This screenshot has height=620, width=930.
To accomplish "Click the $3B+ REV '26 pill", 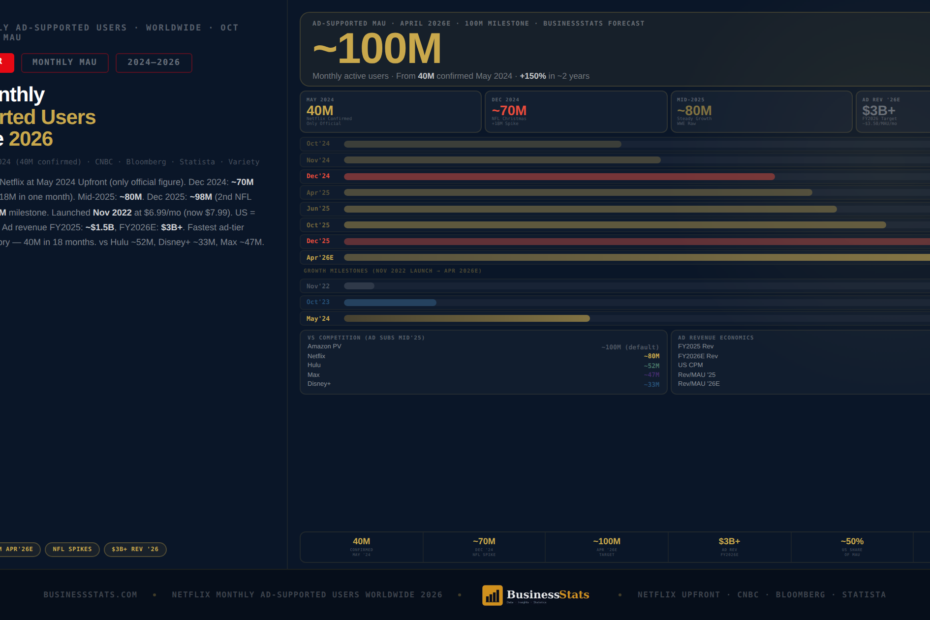I will point(135,549).
